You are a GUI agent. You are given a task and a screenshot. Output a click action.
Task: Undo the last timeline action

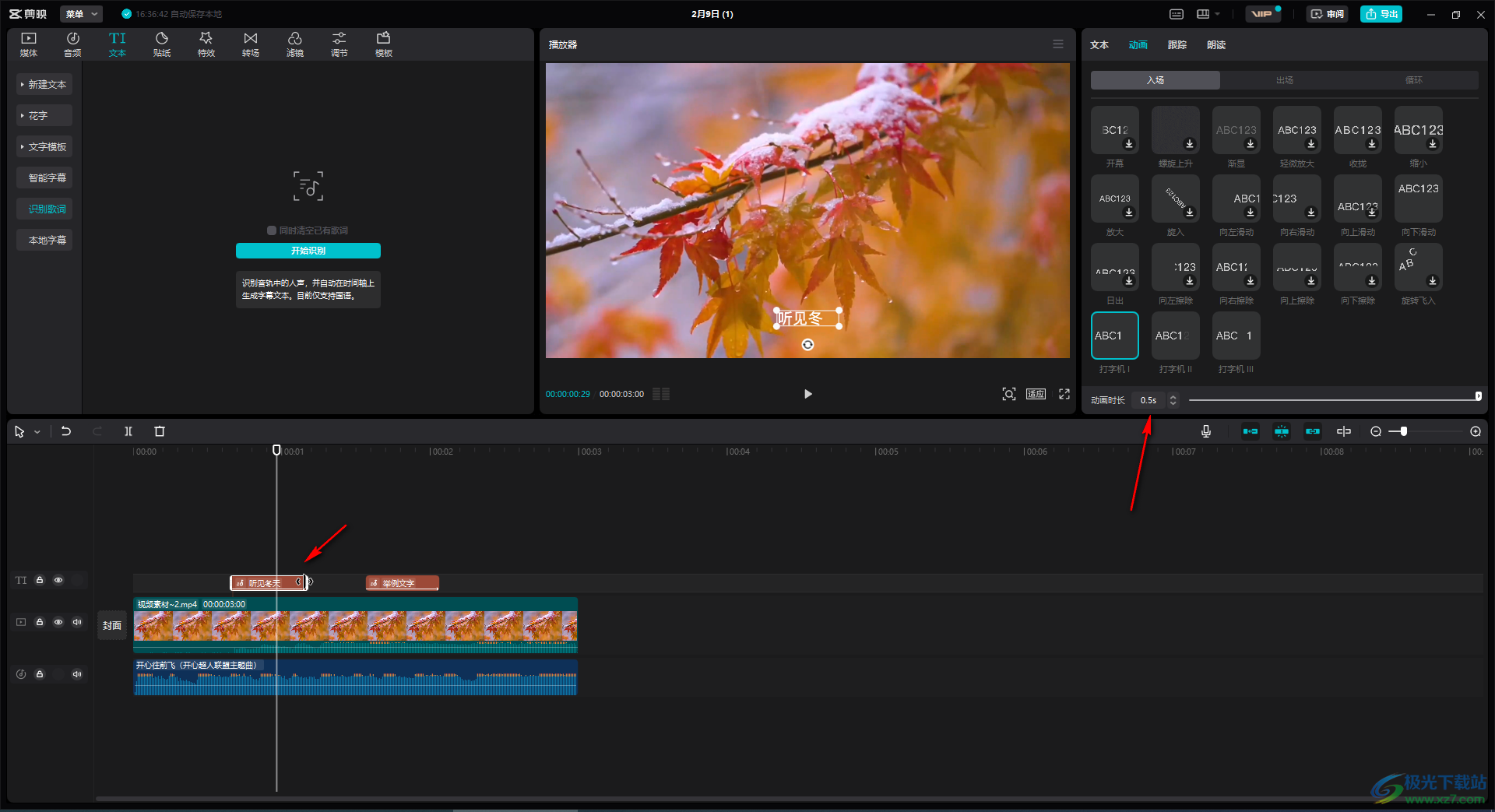(x=66, y=431)
